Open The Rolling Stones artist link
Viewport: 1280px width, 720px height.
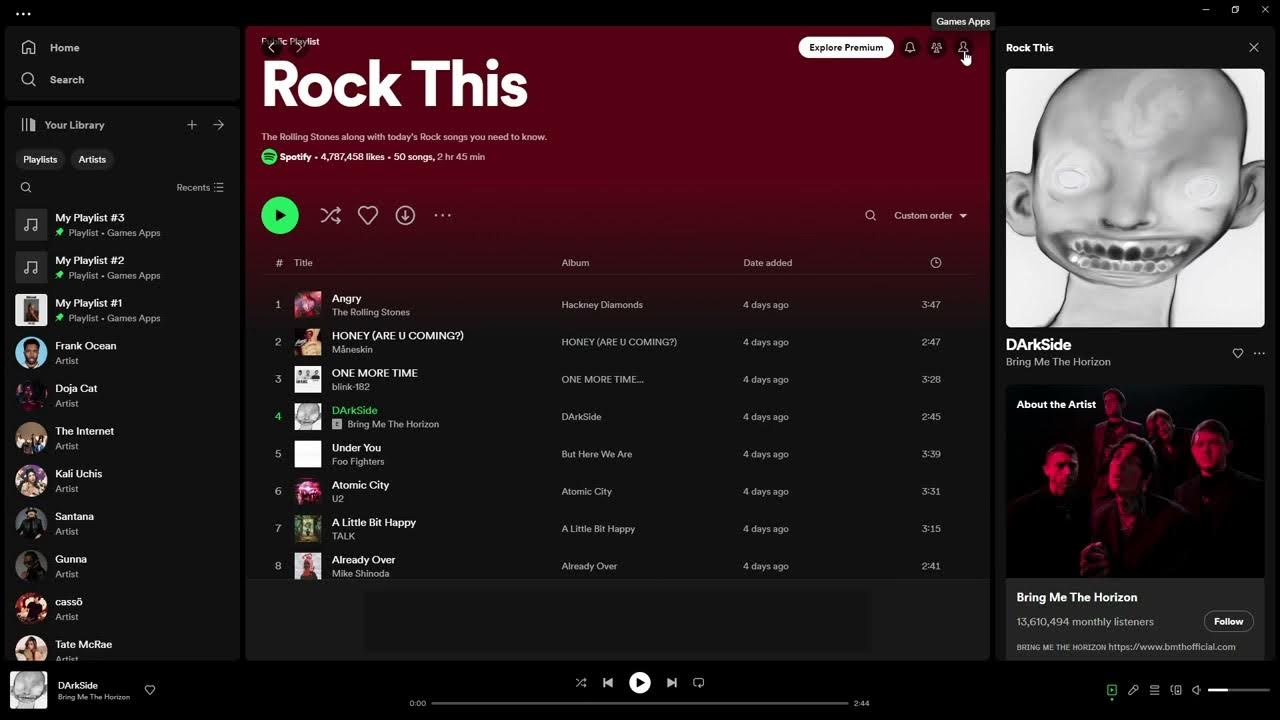tap(371, 312)
